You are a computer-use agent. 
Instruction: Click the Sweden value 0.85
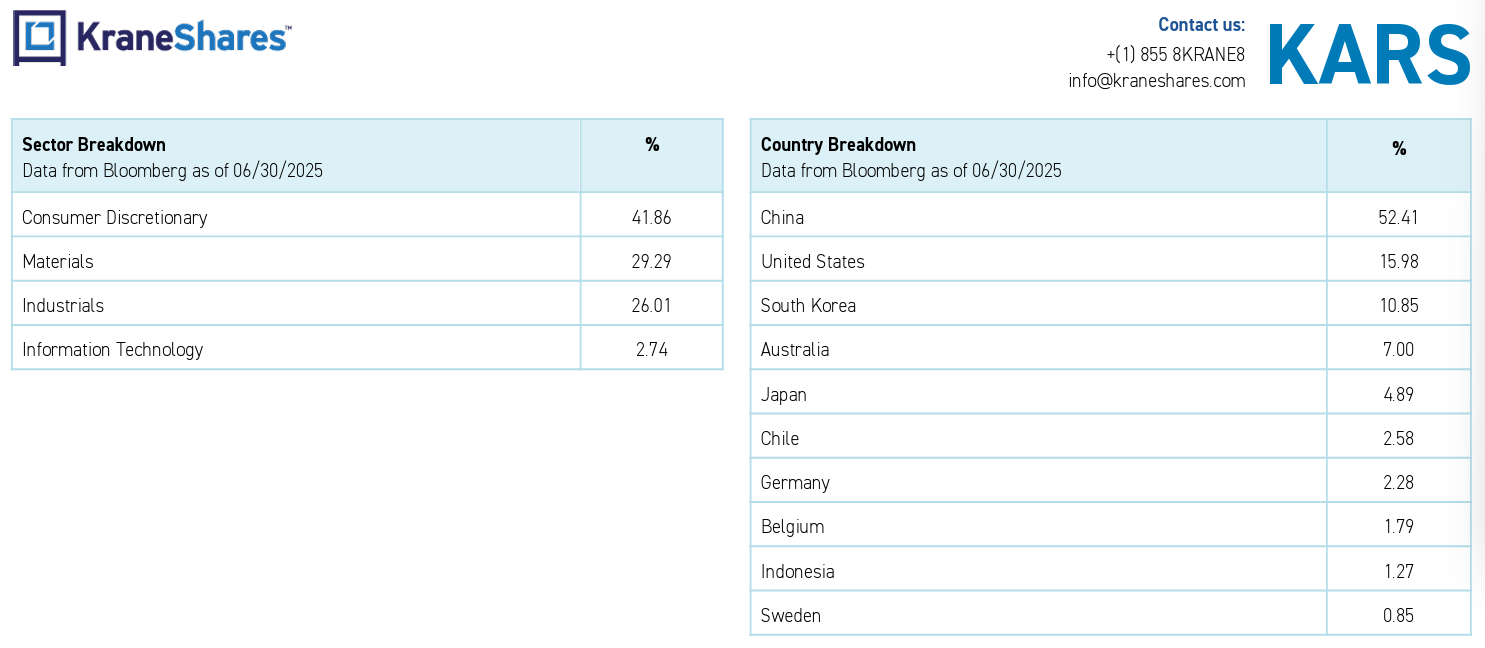[1399, 616]
